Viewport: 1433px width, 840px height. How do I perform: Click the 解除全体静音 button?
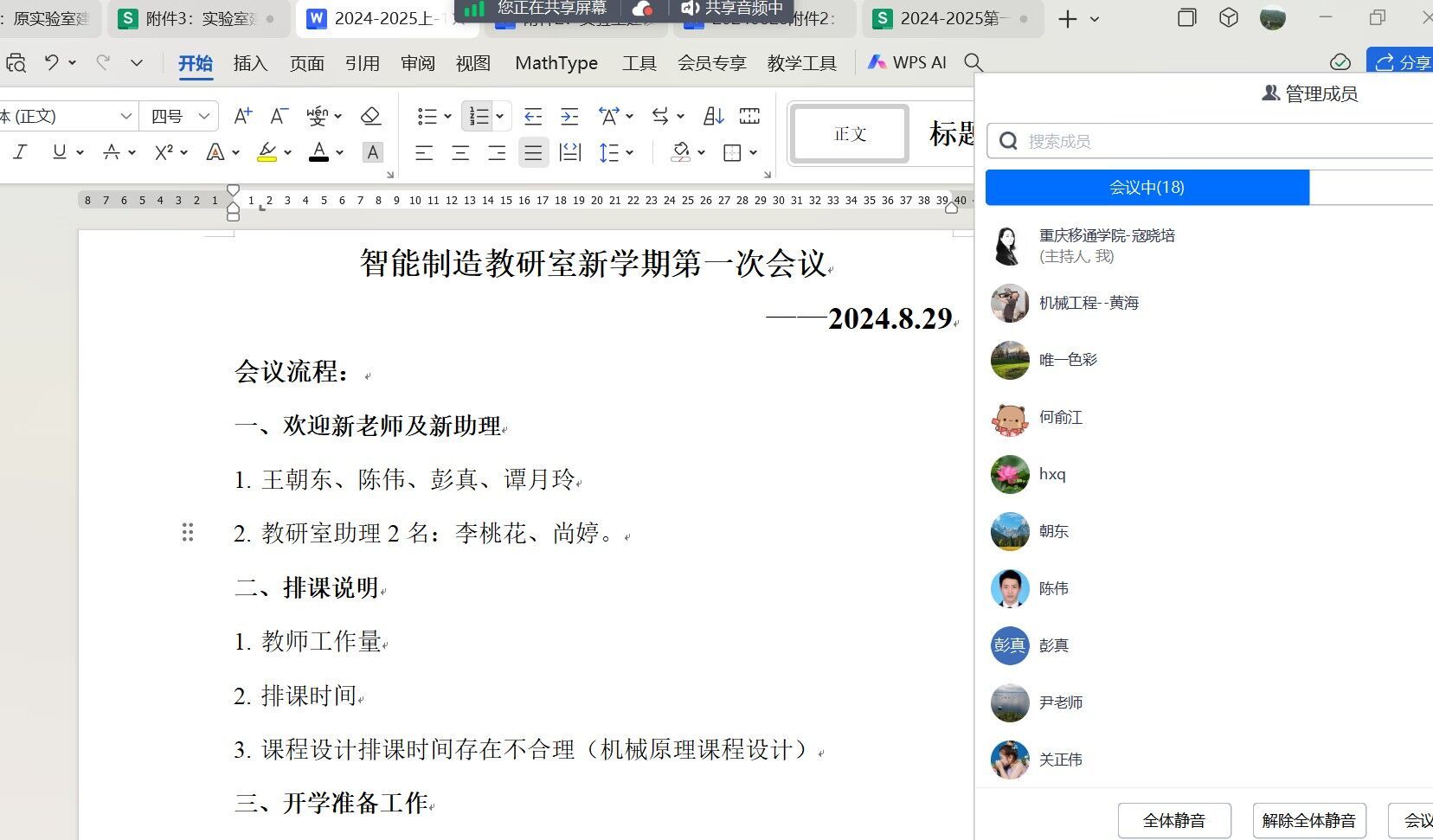[1308, 820]
